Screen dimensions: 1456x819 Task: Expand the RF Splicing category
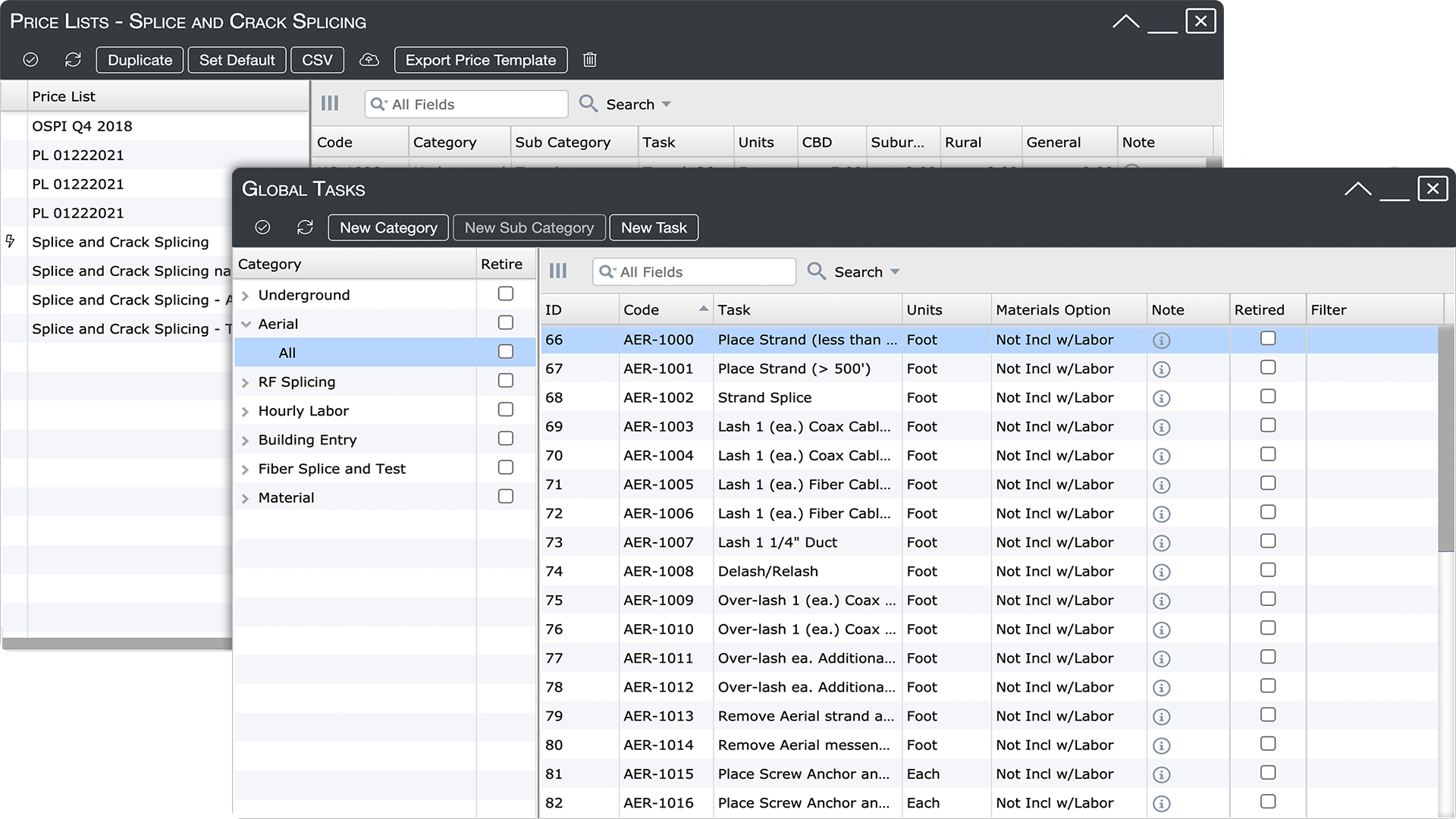(245, 383)
